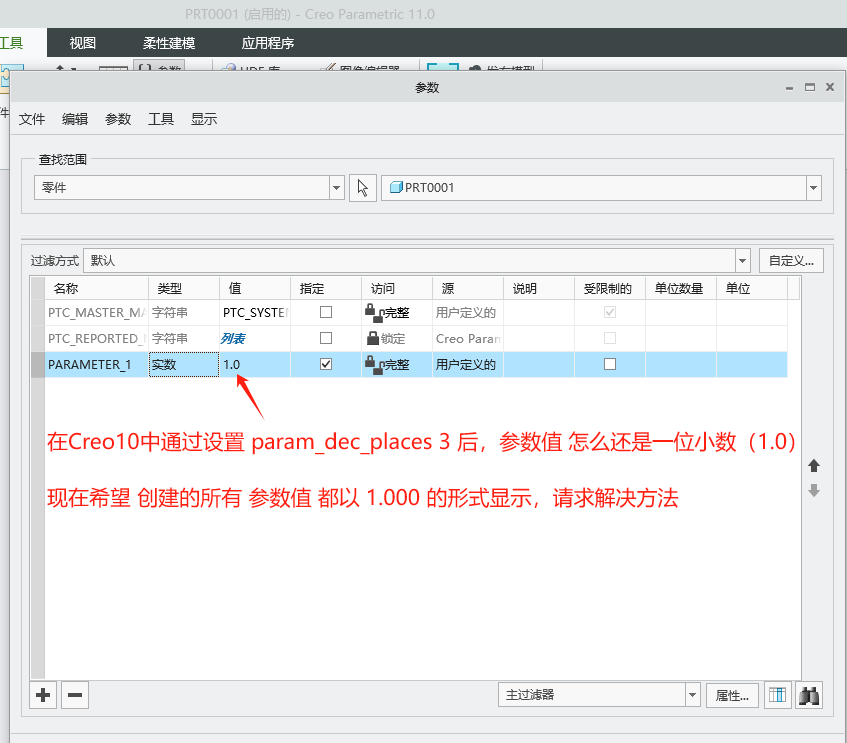Minimize the 参数 dialog window

pyautogui.click(x=789, y=87)
